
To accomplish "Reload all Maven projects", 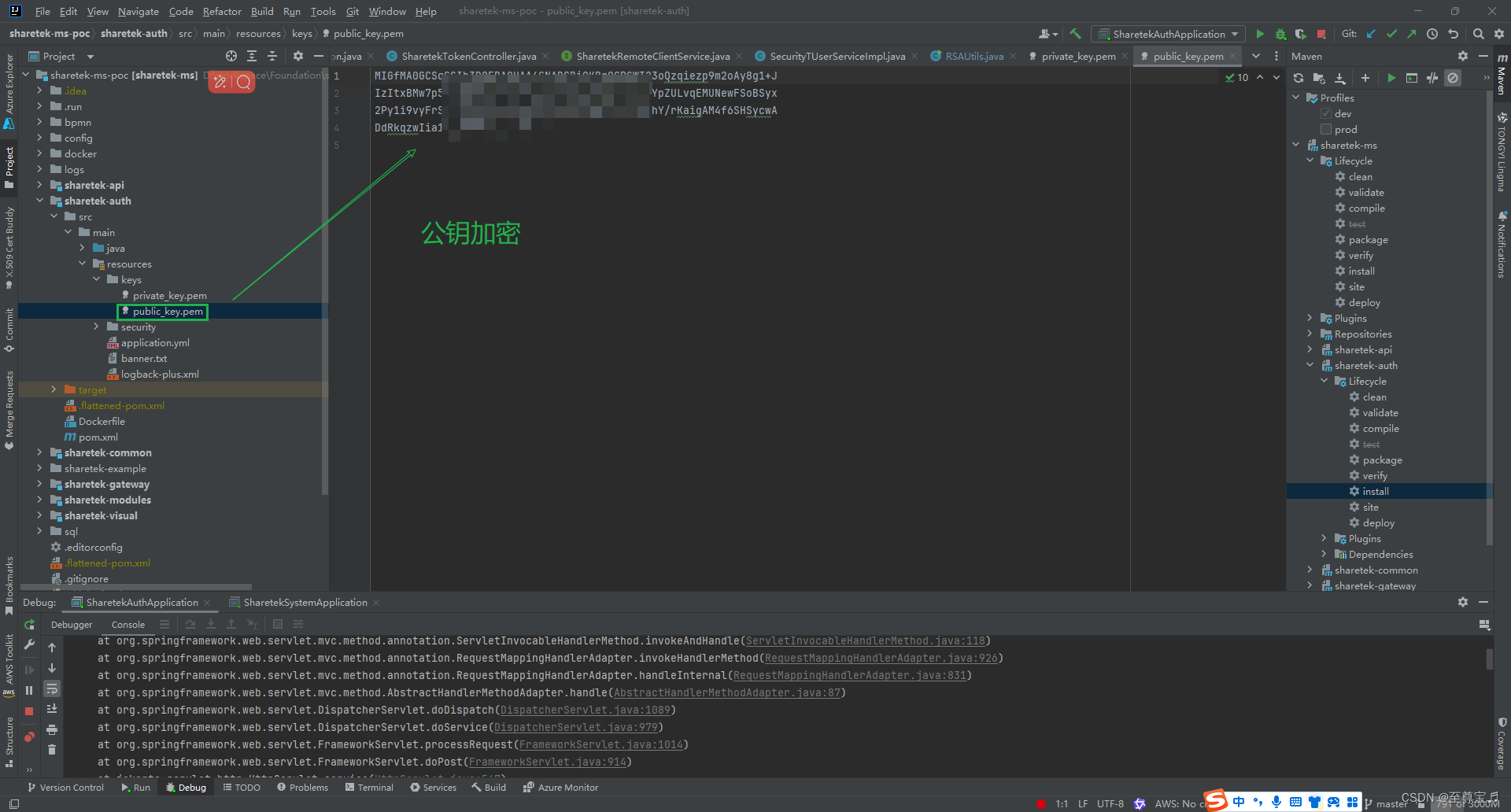I will (x=1298, y=78).
